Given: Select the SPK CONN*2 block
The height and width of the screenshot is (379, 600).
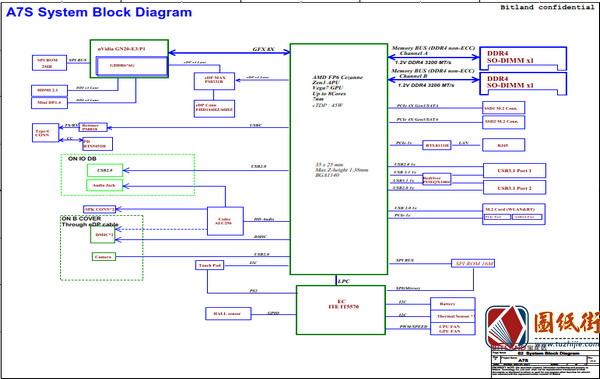Looking at the screenshot, I should (x=99, y=209).
